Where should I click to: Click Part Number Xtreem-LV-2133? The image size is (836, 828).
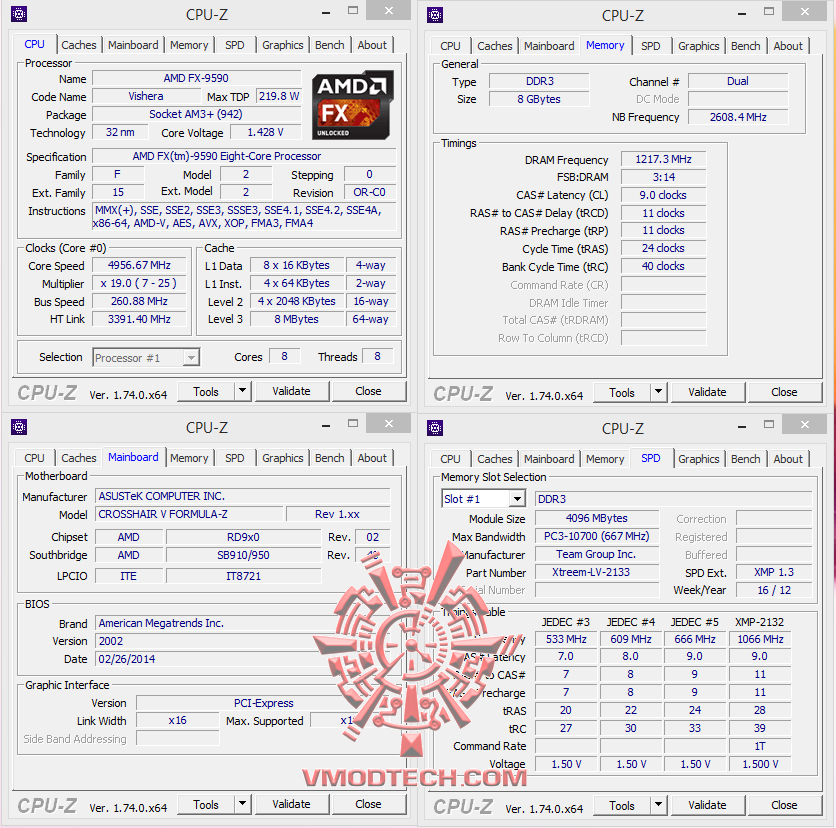[597, 572]
